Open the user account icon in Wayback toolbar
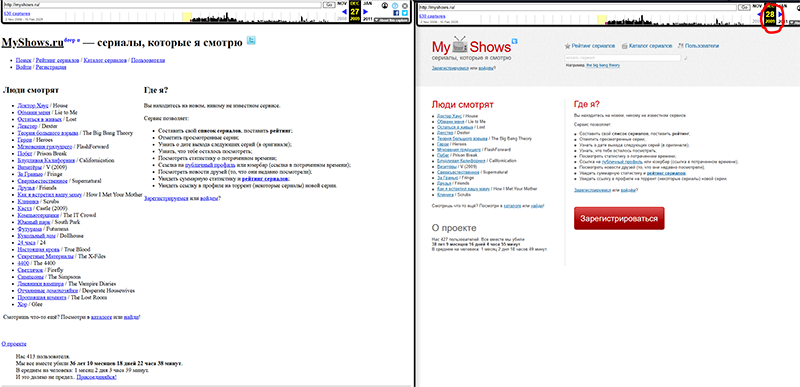Screen dimensions: 800x387 385,6
